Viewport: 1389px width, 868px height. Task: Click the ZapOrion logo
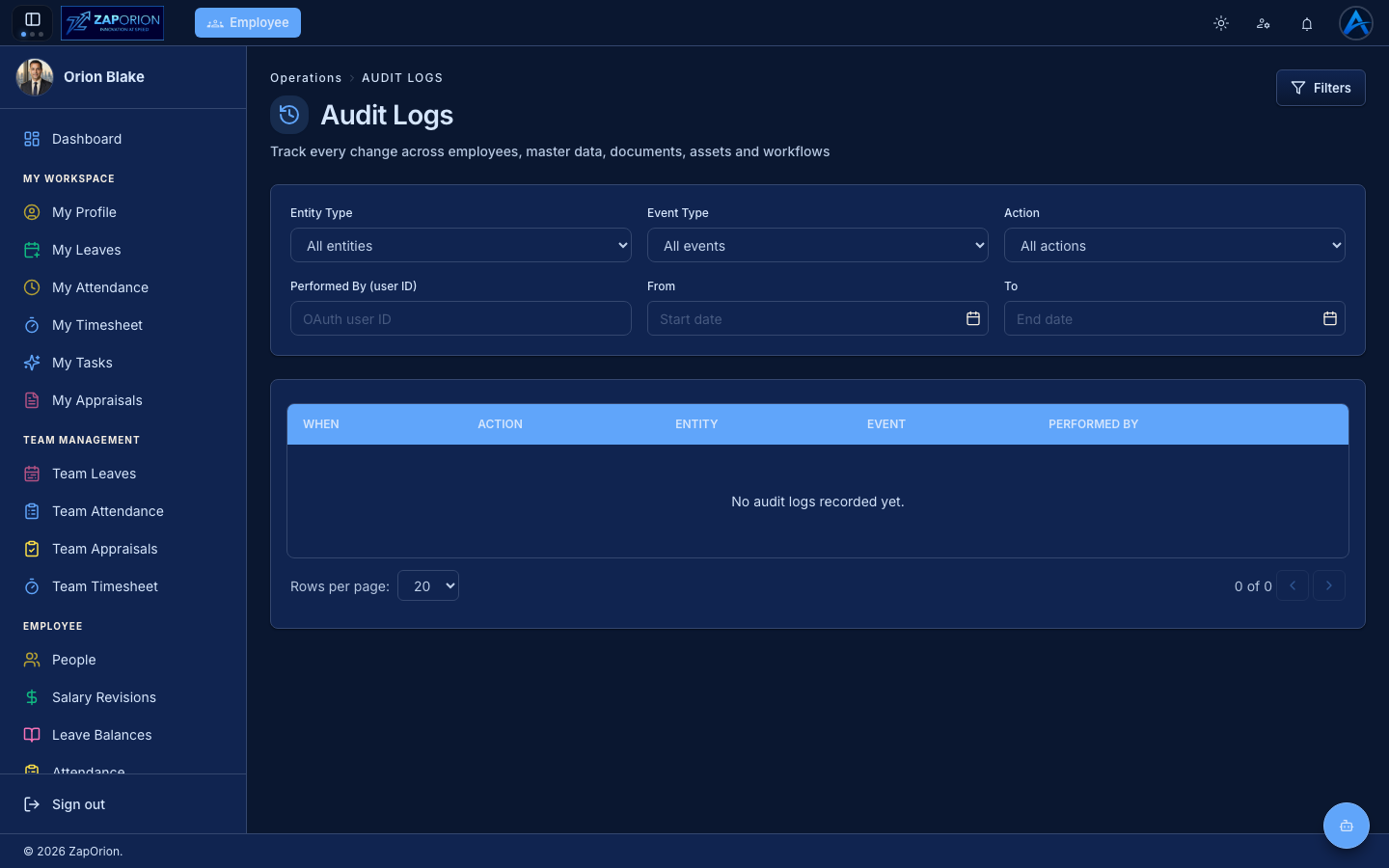[112, 22]
